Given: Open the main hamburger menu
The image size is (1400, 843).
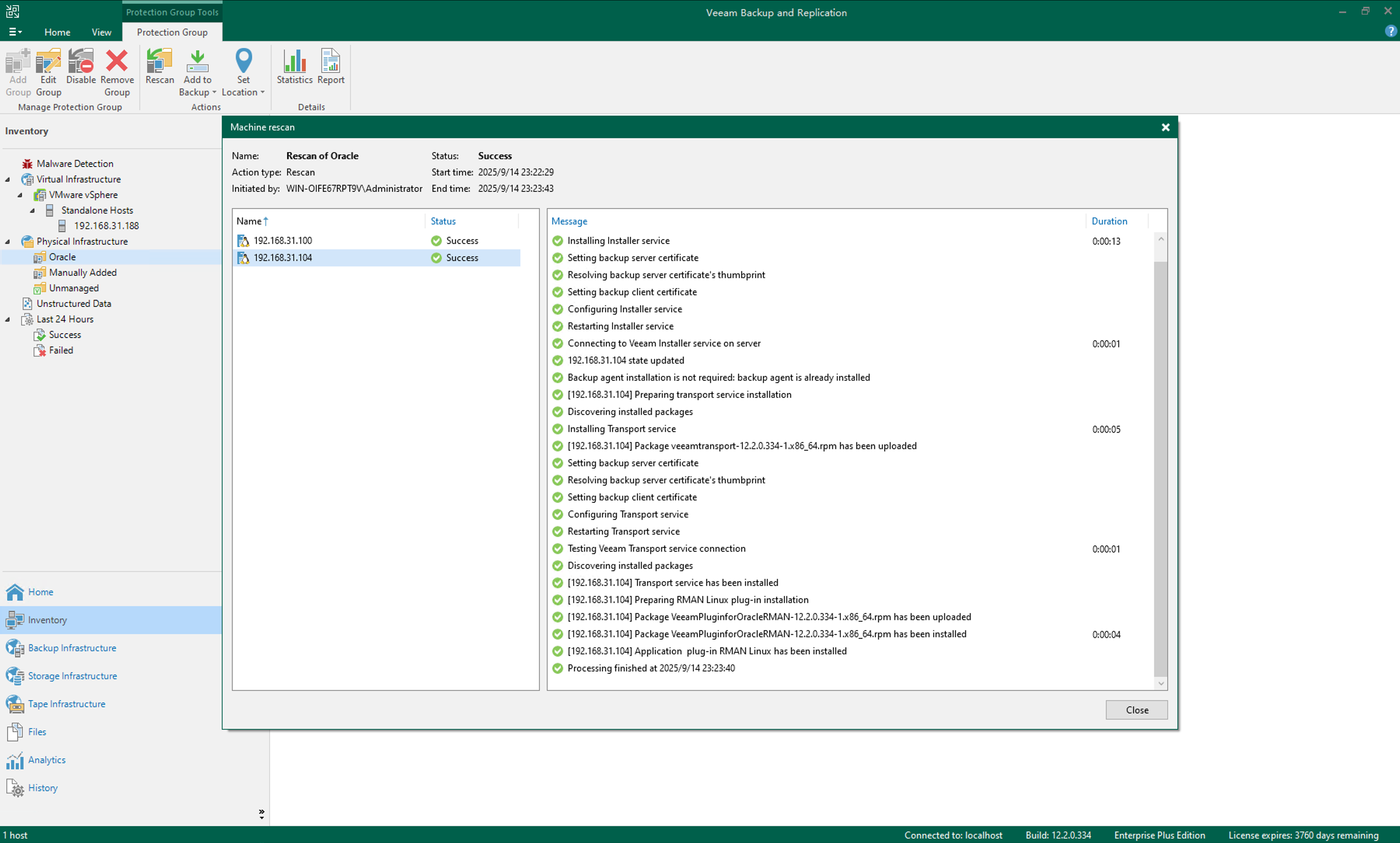Looking at the screenshot, I should pyautogui.click(x=15, y=32).
